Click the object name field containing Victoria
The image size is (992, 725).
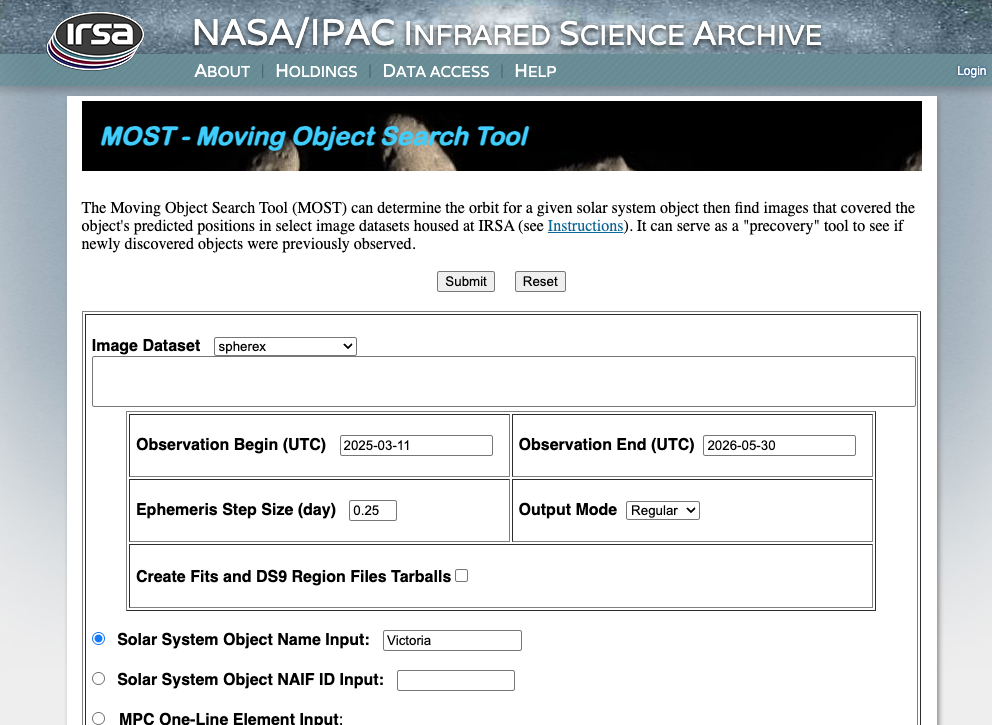(x=452, y=640)
